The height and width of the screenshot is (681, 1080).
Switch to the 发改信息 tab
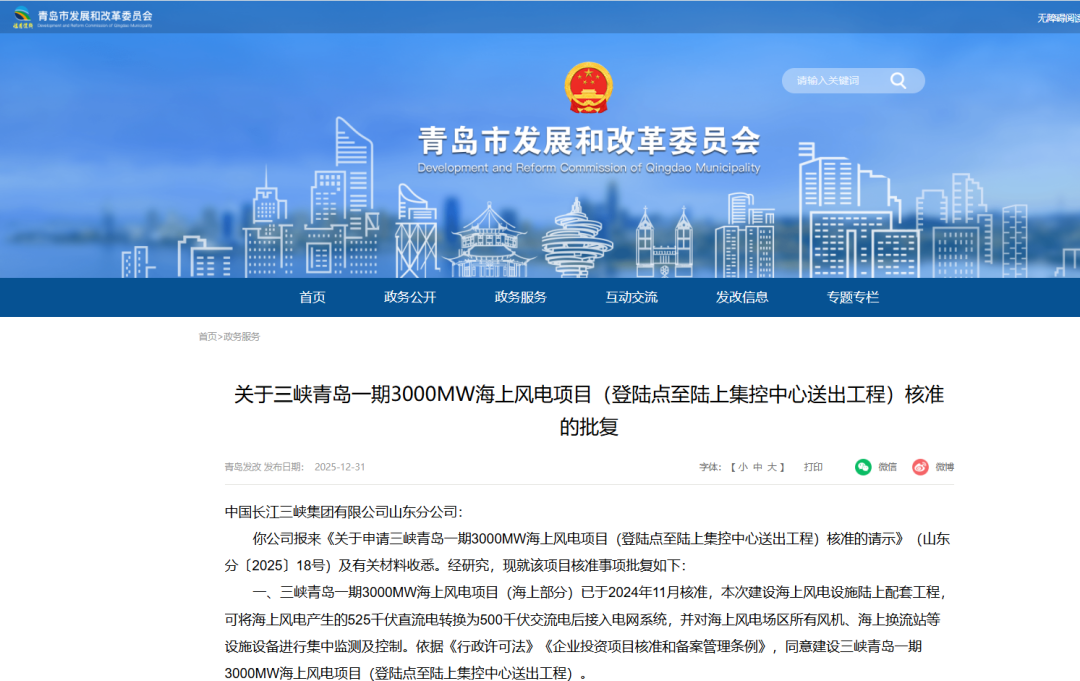[741, 297]
